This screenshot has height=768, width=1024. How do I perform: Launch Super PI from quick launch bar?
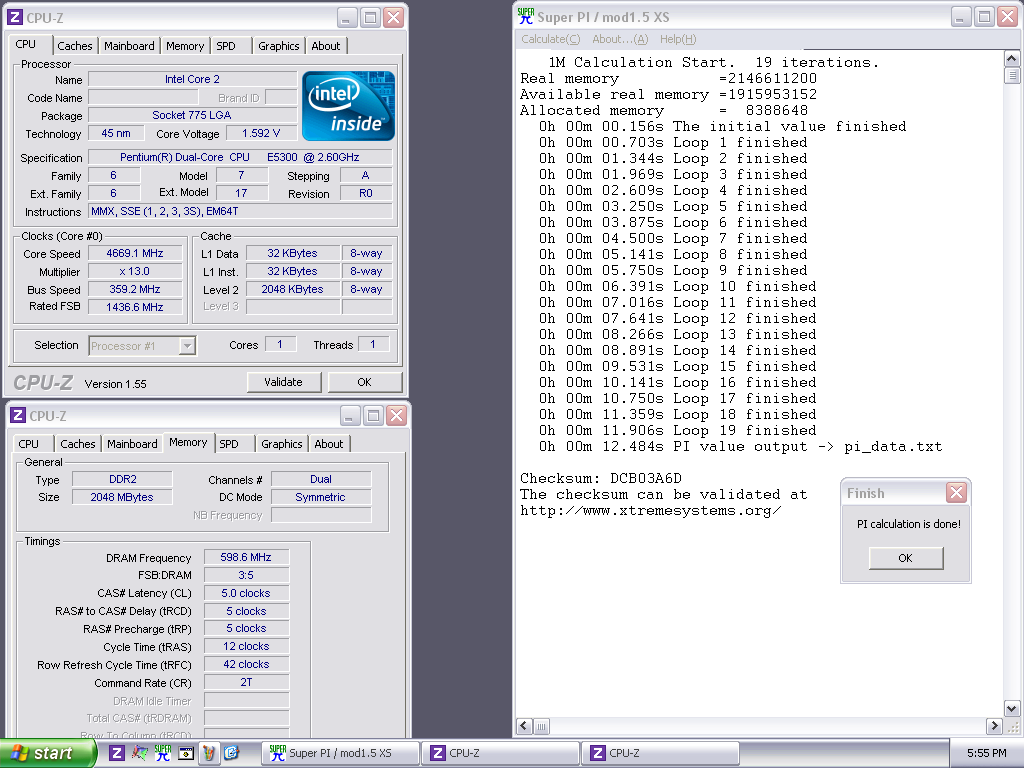click(x=163, y=753)
